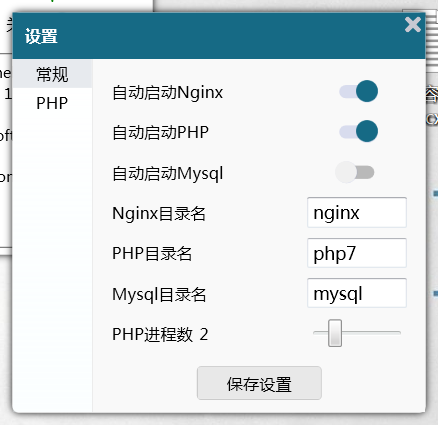438x425 pixels.
Task: Click the 自动启动Mysql label text
Action: pos(168,174)
